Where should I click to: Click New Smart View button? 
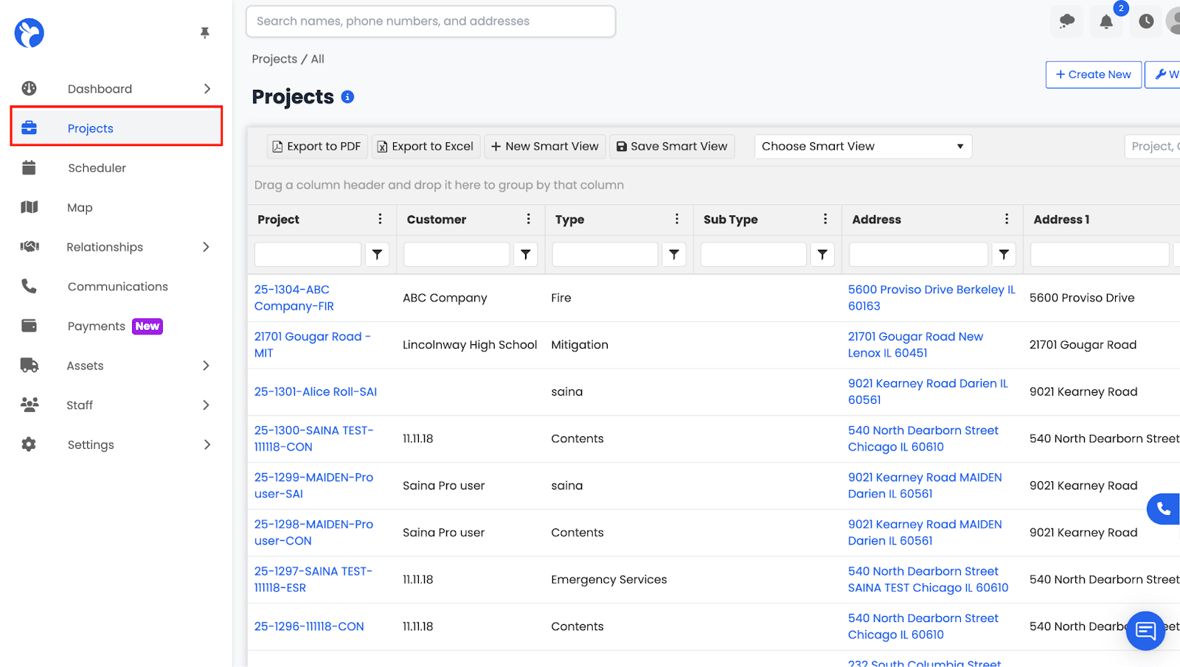(545, 146)
